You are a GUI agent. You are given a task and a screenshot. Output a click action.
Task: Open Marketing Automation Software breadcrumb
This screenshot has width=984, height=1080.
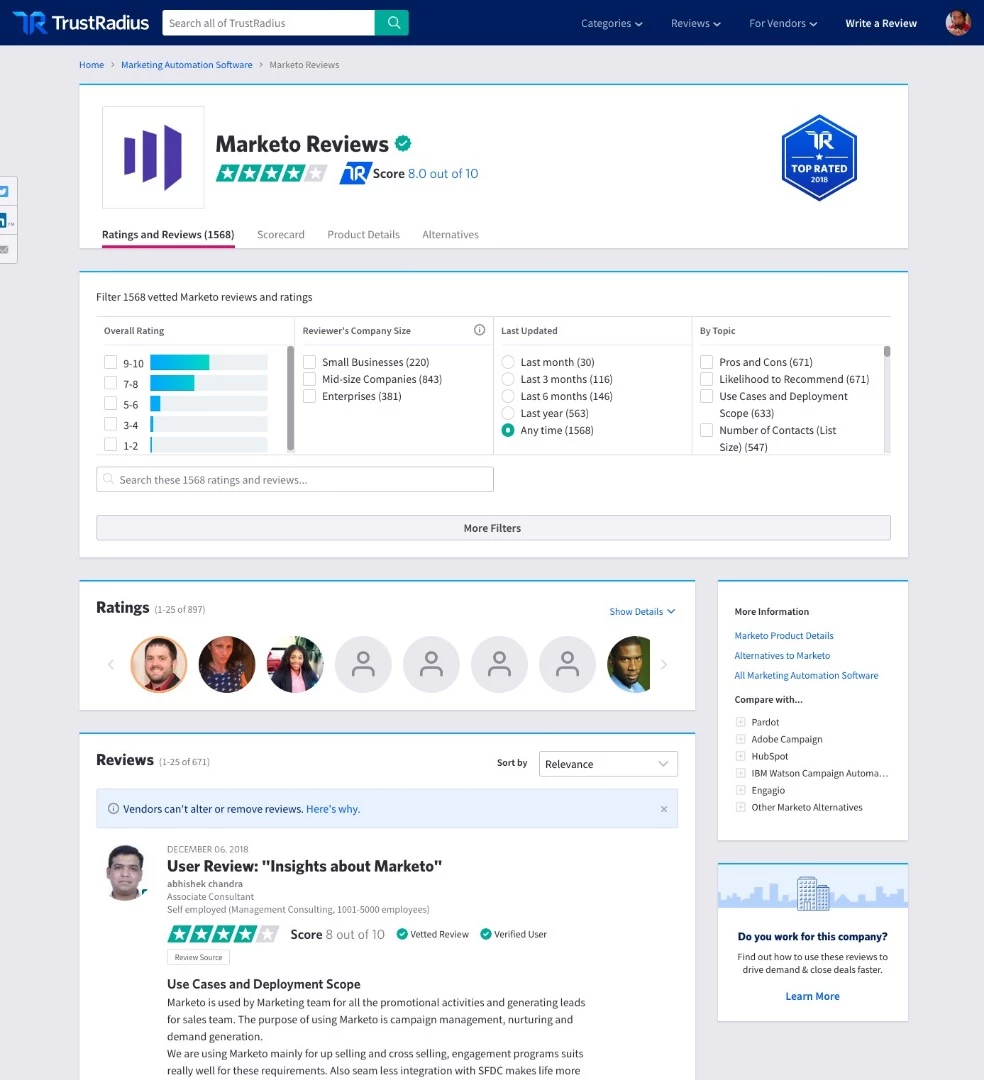(187, 65)
